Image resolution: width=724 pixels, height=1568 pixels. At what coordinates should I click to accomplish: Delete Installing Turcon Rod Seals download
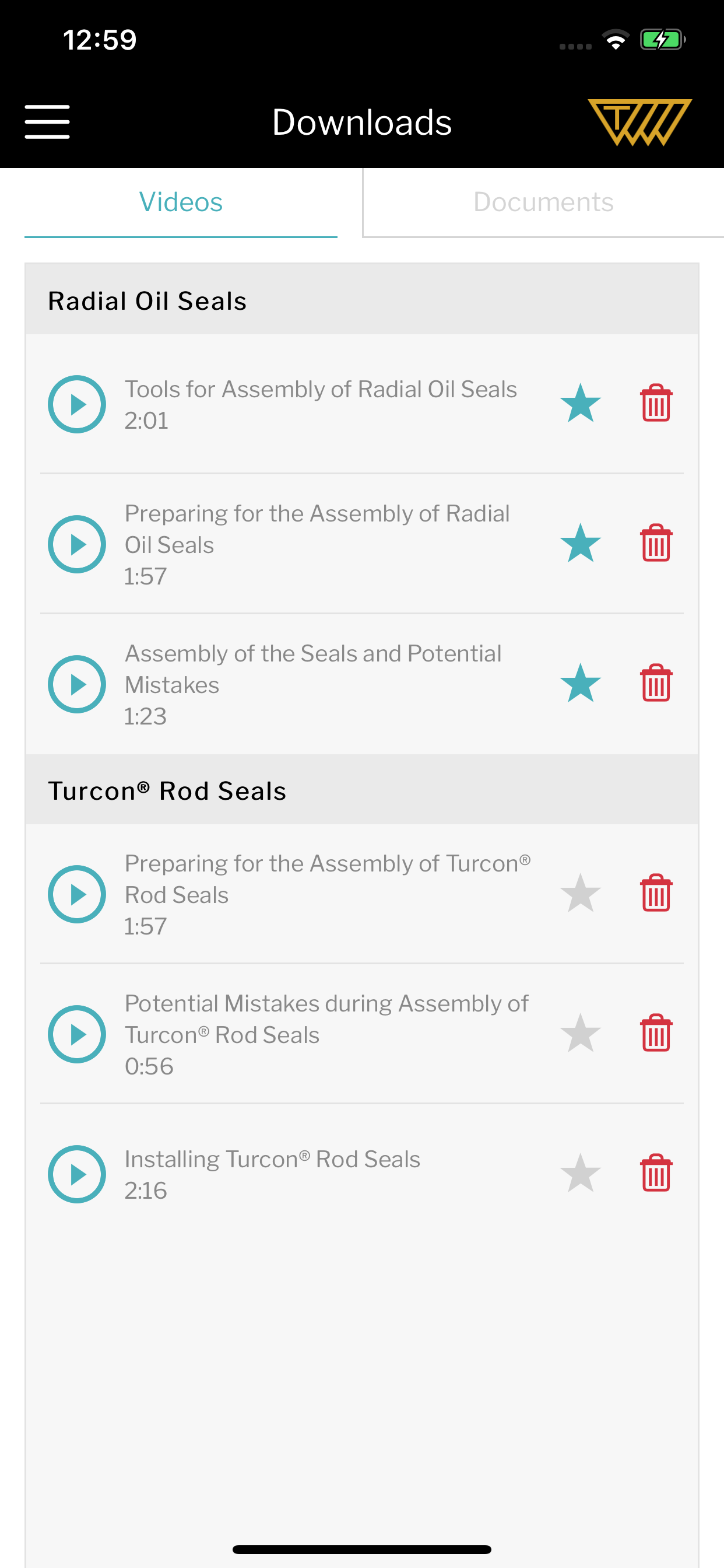point(656,1173)
